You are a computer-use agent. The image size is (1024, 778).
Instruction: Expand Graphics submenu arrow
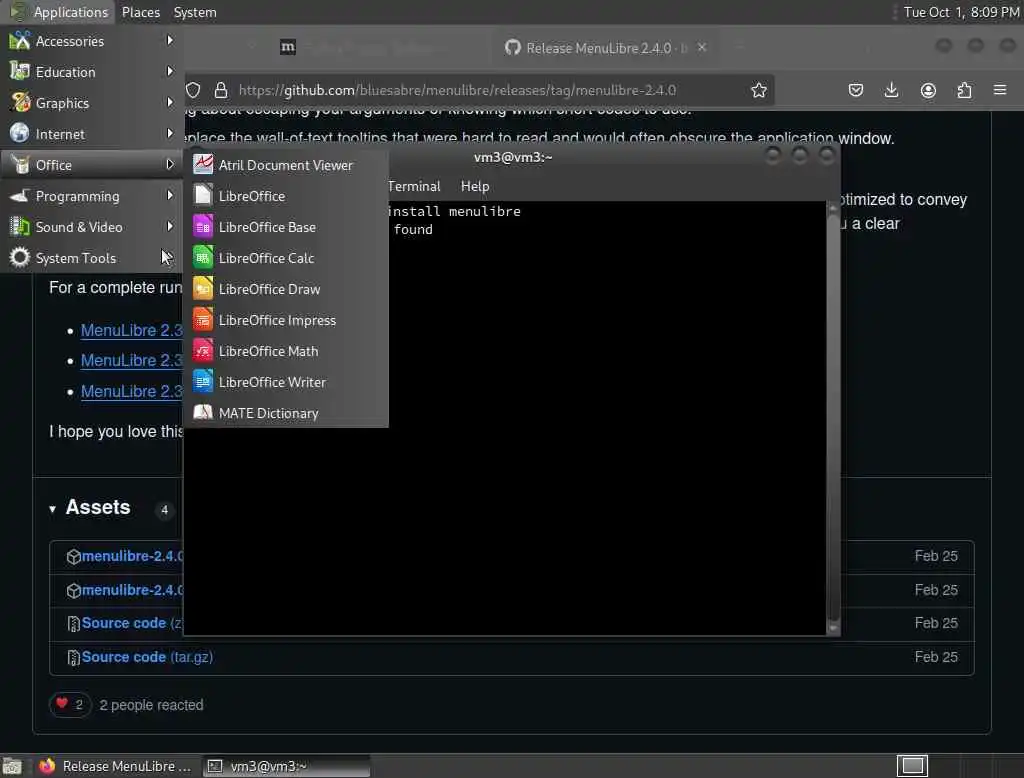170,102
